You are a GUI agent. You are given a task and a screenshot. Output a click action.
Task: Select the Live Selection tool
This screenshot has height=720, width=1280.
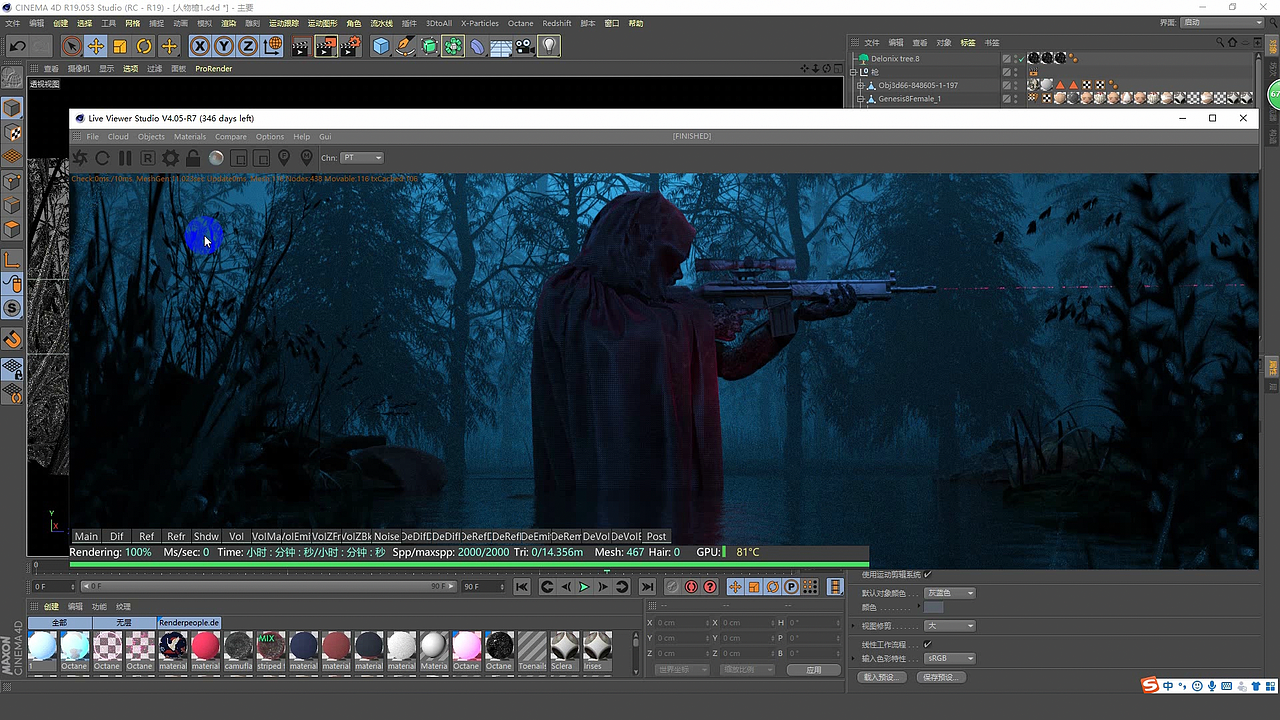point(71,46)
